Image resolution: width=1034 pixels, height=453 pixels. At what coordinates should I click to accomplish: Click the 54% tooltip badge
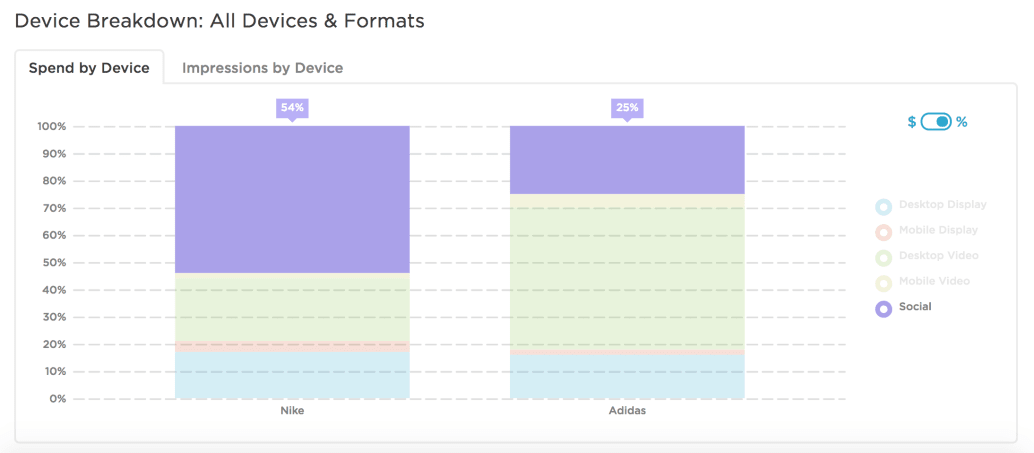(x=292, y=107)
